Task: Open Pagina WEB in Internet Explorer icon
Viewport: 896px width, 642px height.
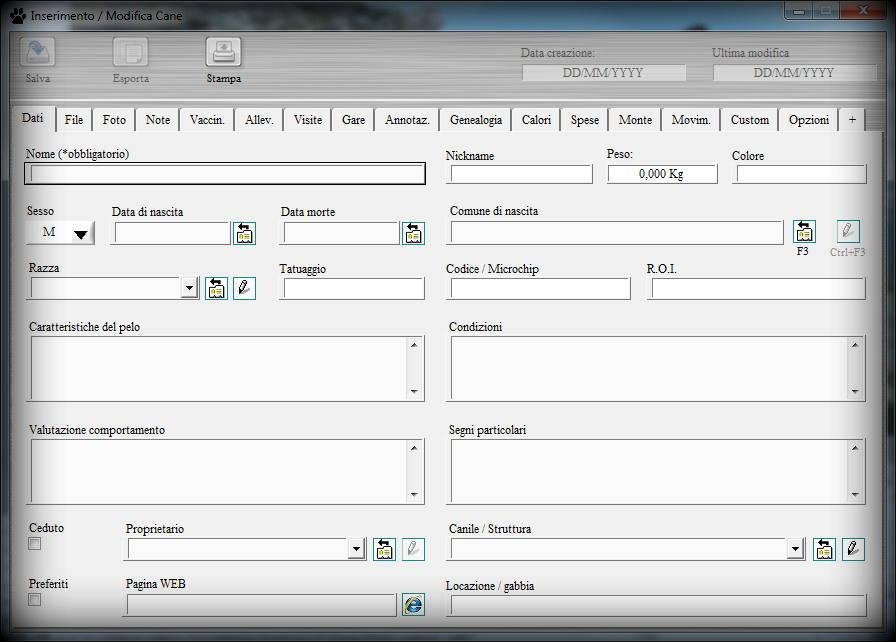Action: click(x=413, y=605)
